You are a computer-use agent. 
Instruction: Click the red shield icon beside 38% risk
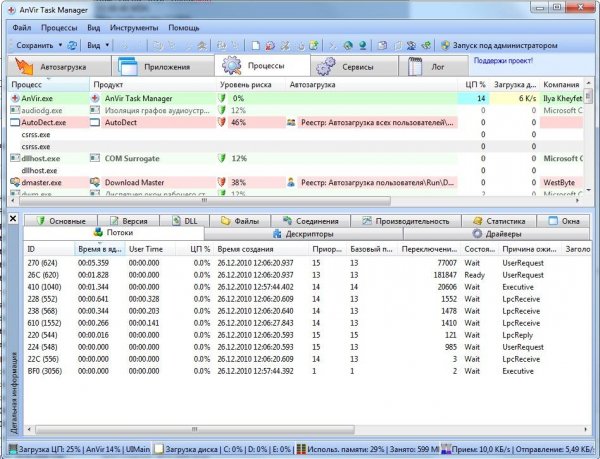(x=222, y=182)
